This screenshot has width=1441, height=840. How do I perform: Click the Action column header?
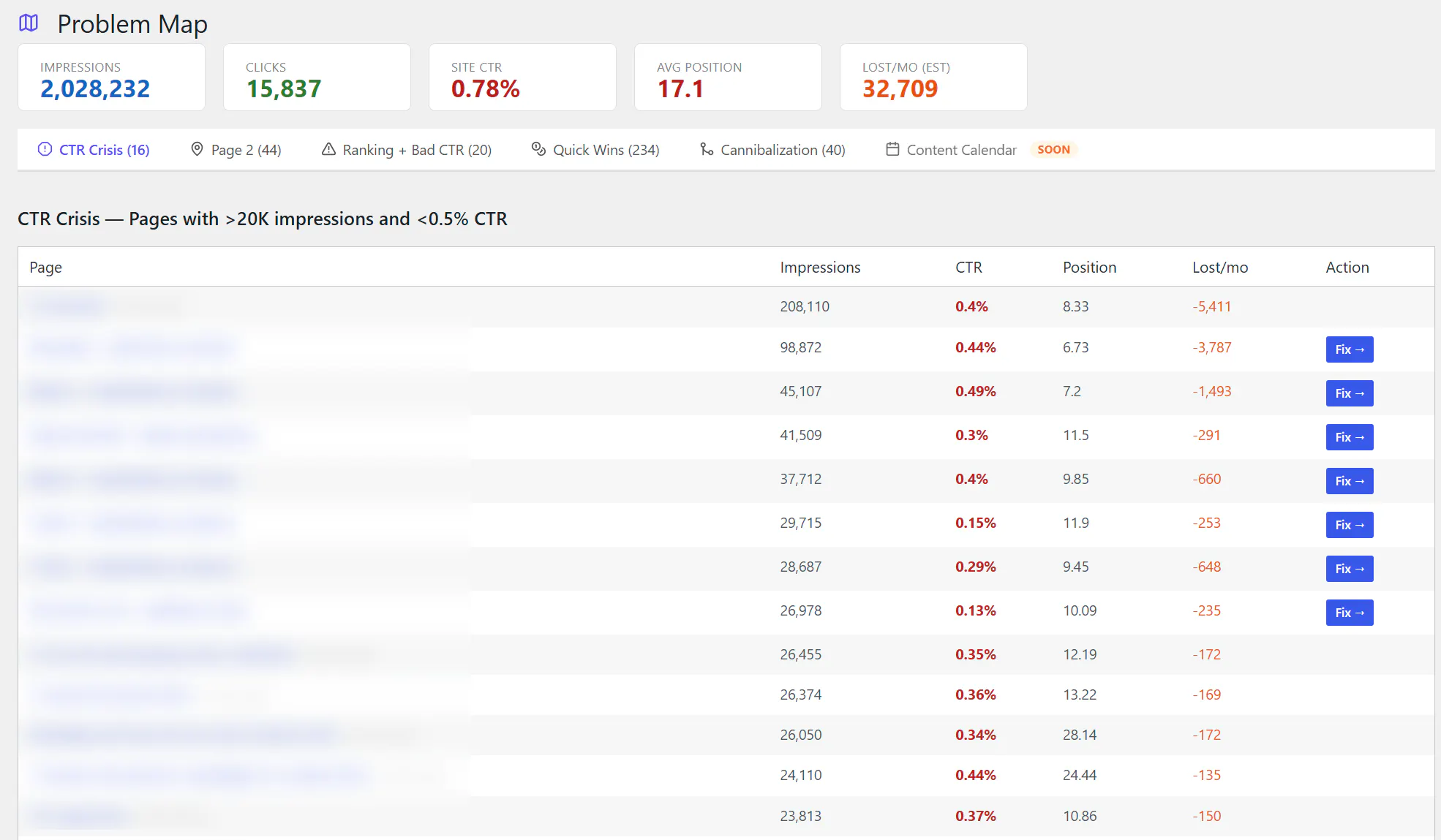click(1347, 268)
